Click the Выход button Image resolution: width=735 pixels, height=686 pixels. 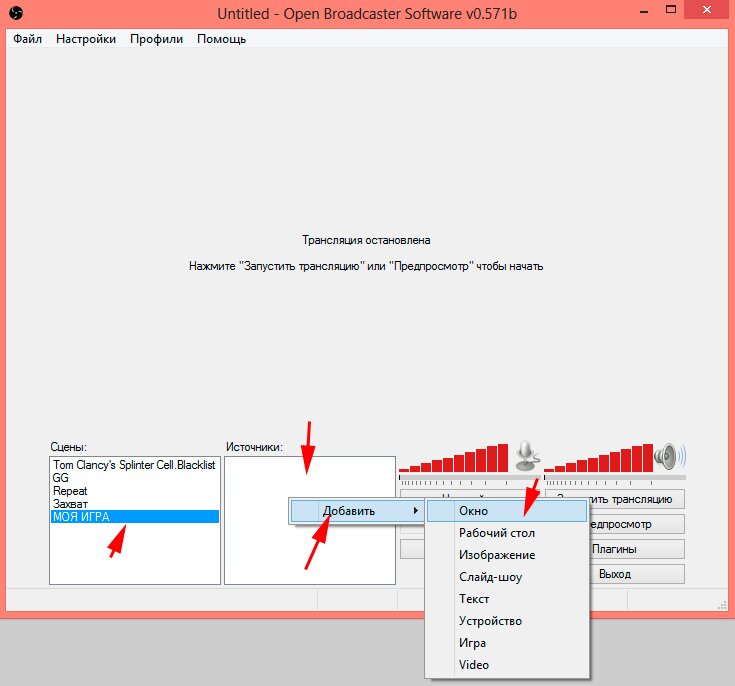[636, 574]
